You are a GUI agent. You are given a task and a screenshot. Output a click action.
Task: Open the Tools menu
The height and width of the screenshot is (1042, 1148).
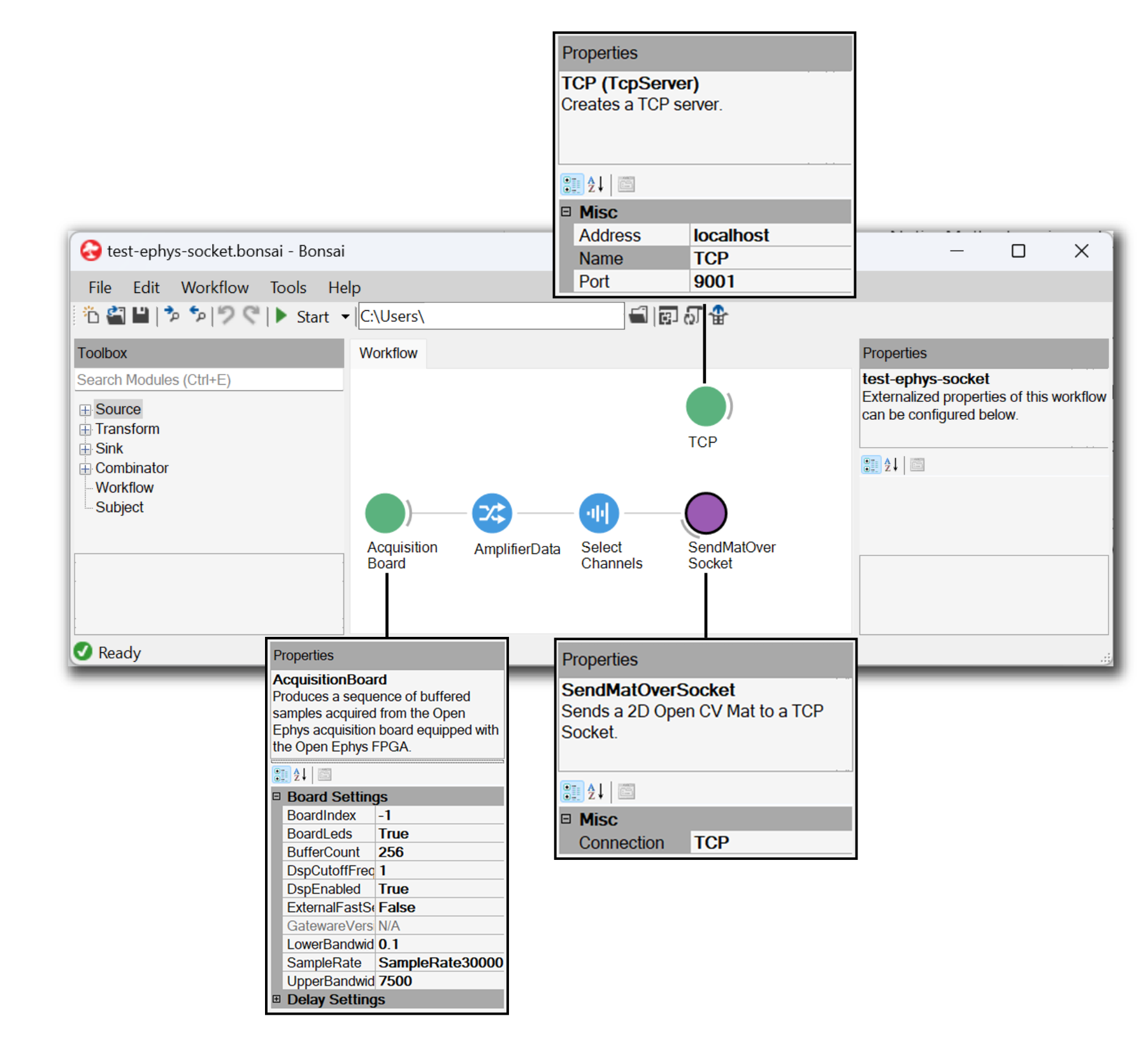click(288, 288)
